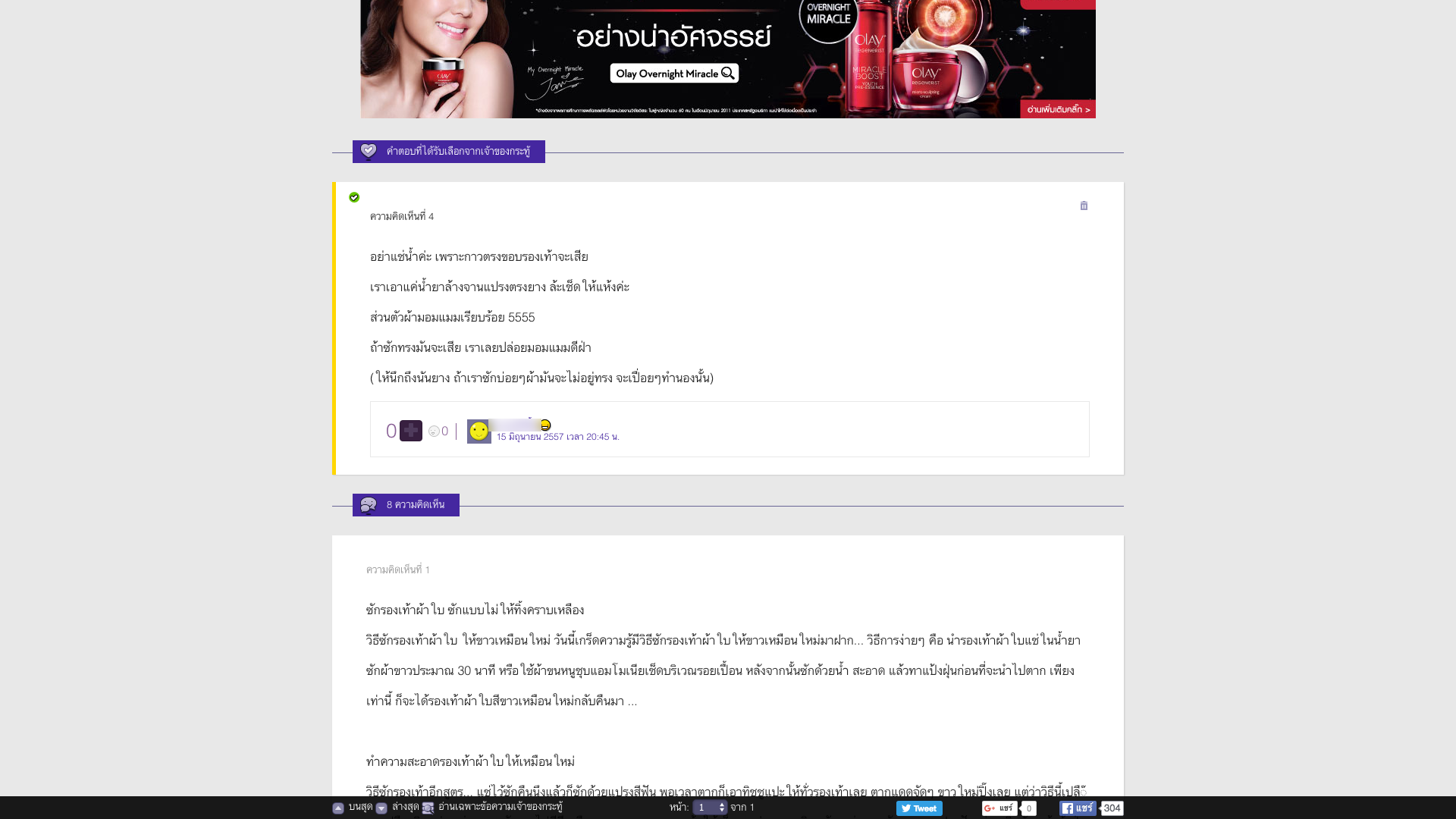Click the emotion count 0 beside the face icon
Image resolution: width=1456 pixels, height=819 pixels.
click(445, 431)
